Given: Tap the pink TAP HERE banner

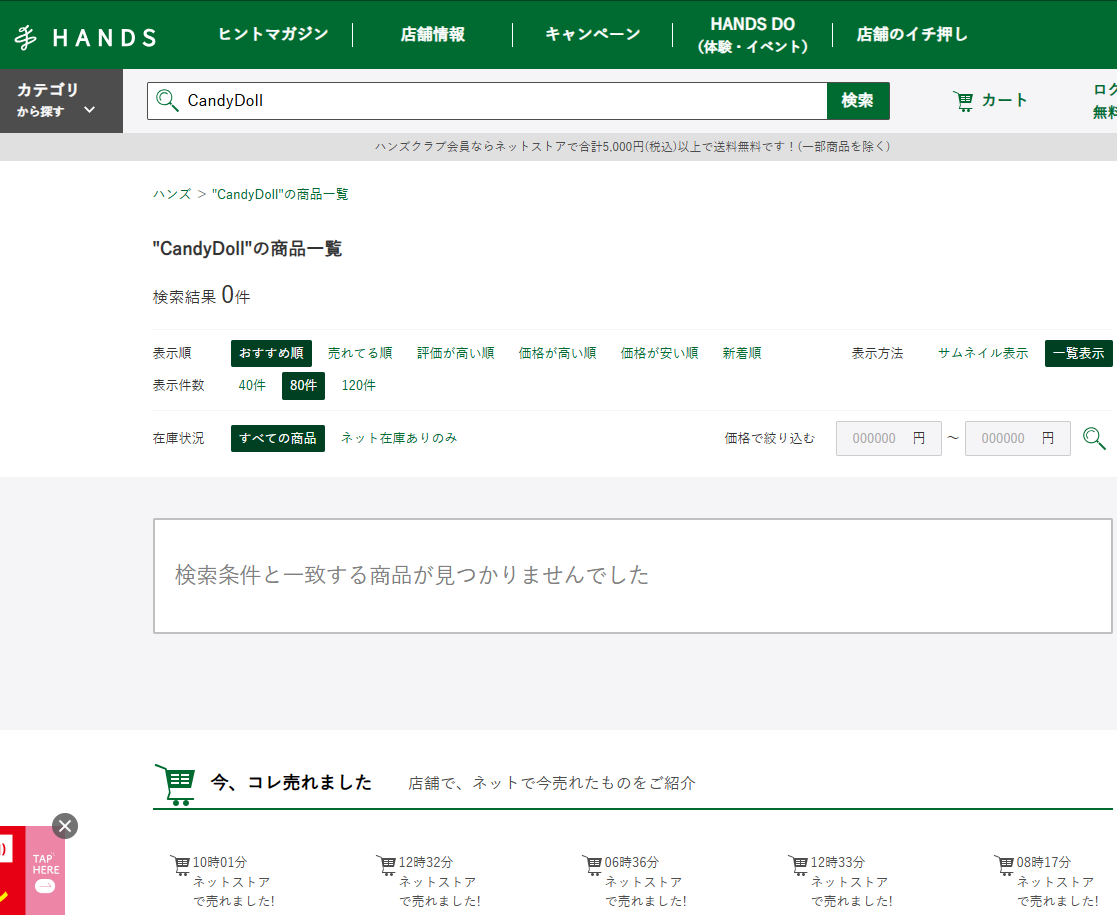Looking at the screenshot, I should [x=45, y=871].
